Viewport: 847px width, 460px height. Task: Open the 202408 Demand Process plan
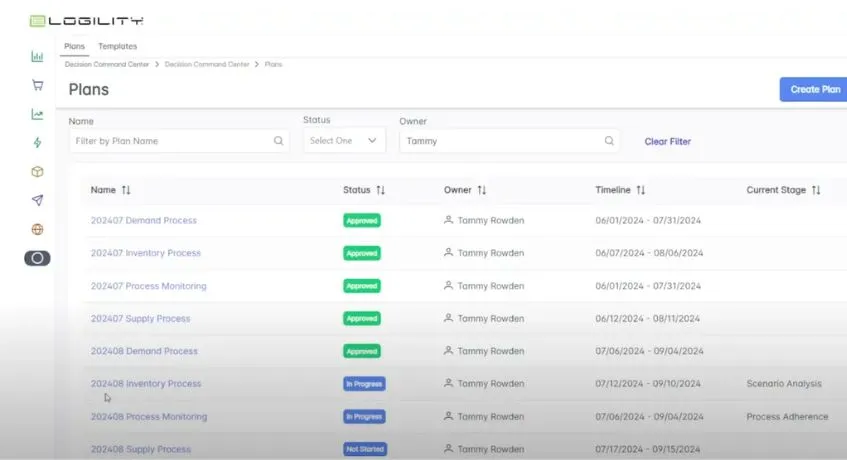(x=144, y=351)
